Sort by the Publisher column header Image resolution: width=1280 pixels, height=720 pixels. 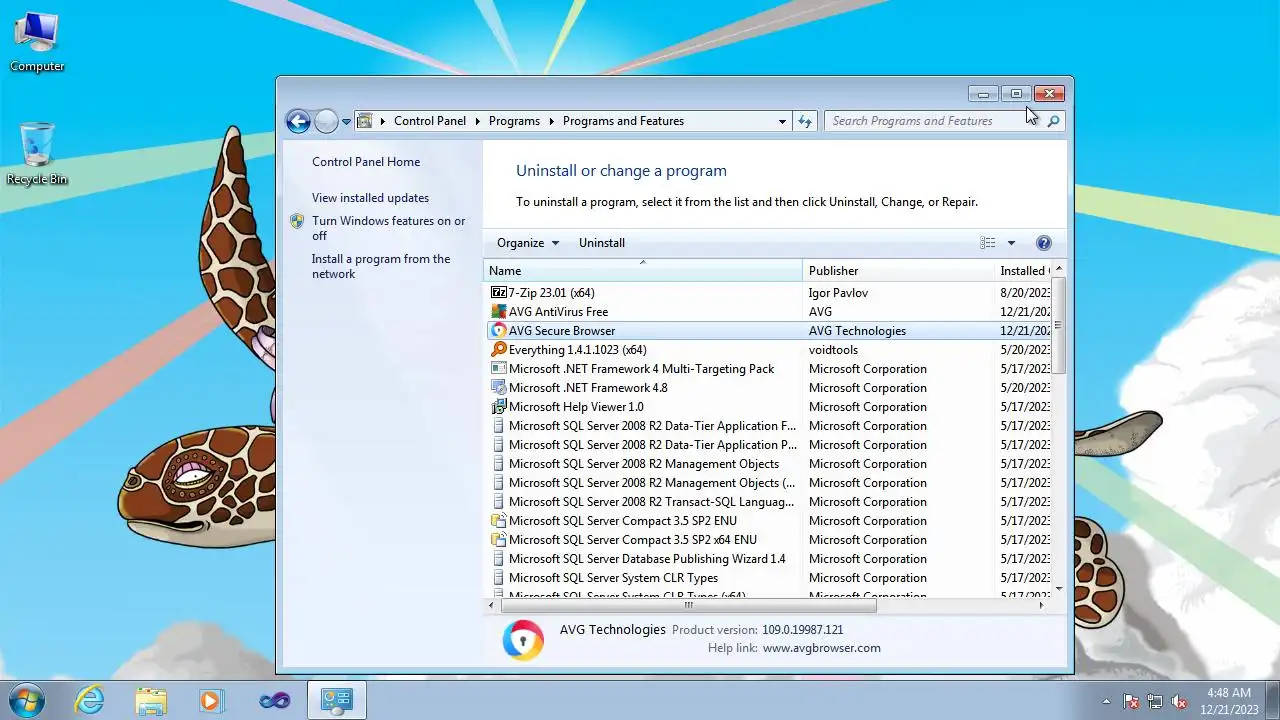point(898,271)
